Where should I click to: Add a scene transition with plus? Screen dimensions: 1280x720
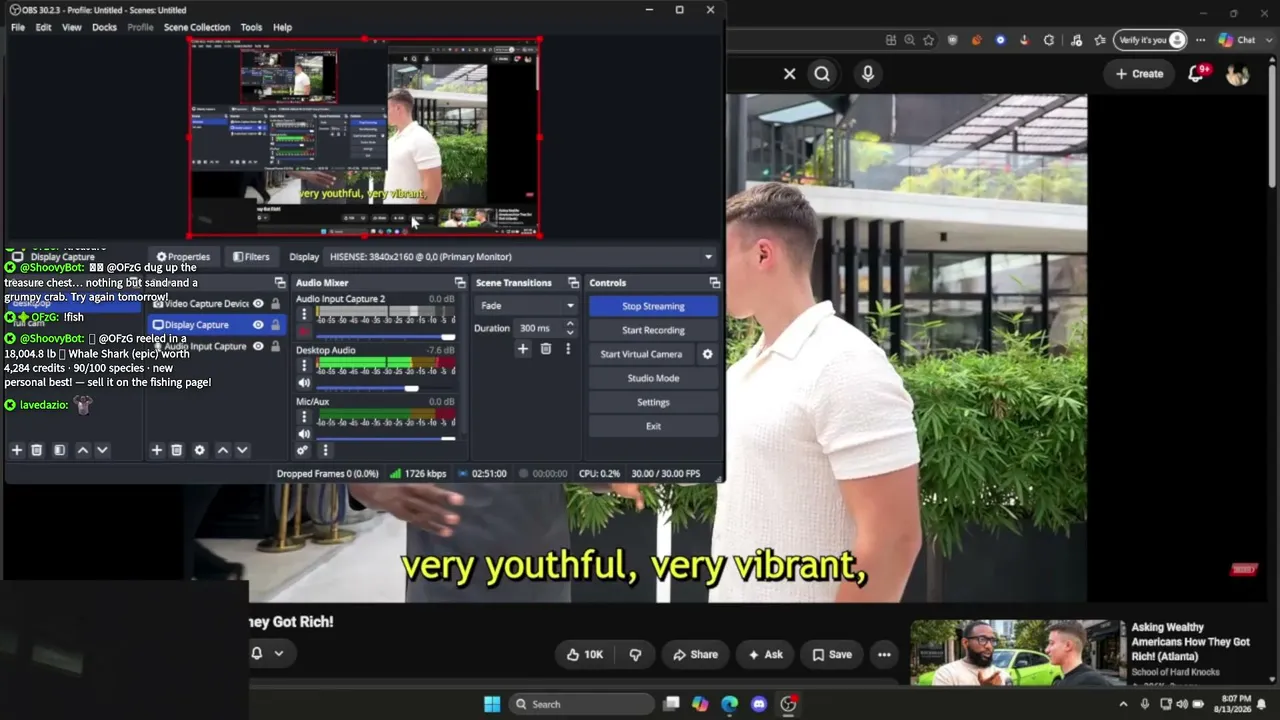(x=522, y=349)
